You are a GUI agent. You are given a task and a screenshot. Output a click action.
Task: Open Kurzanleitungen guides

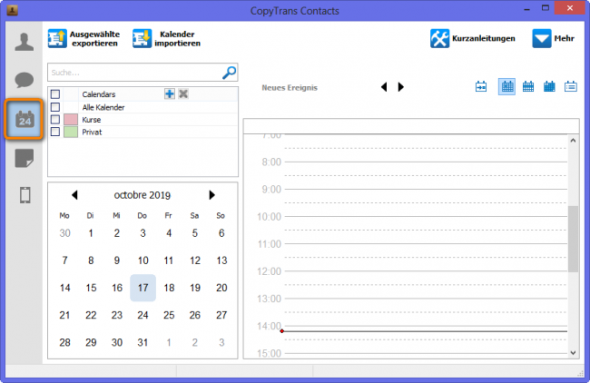click(x=473, y=38)
